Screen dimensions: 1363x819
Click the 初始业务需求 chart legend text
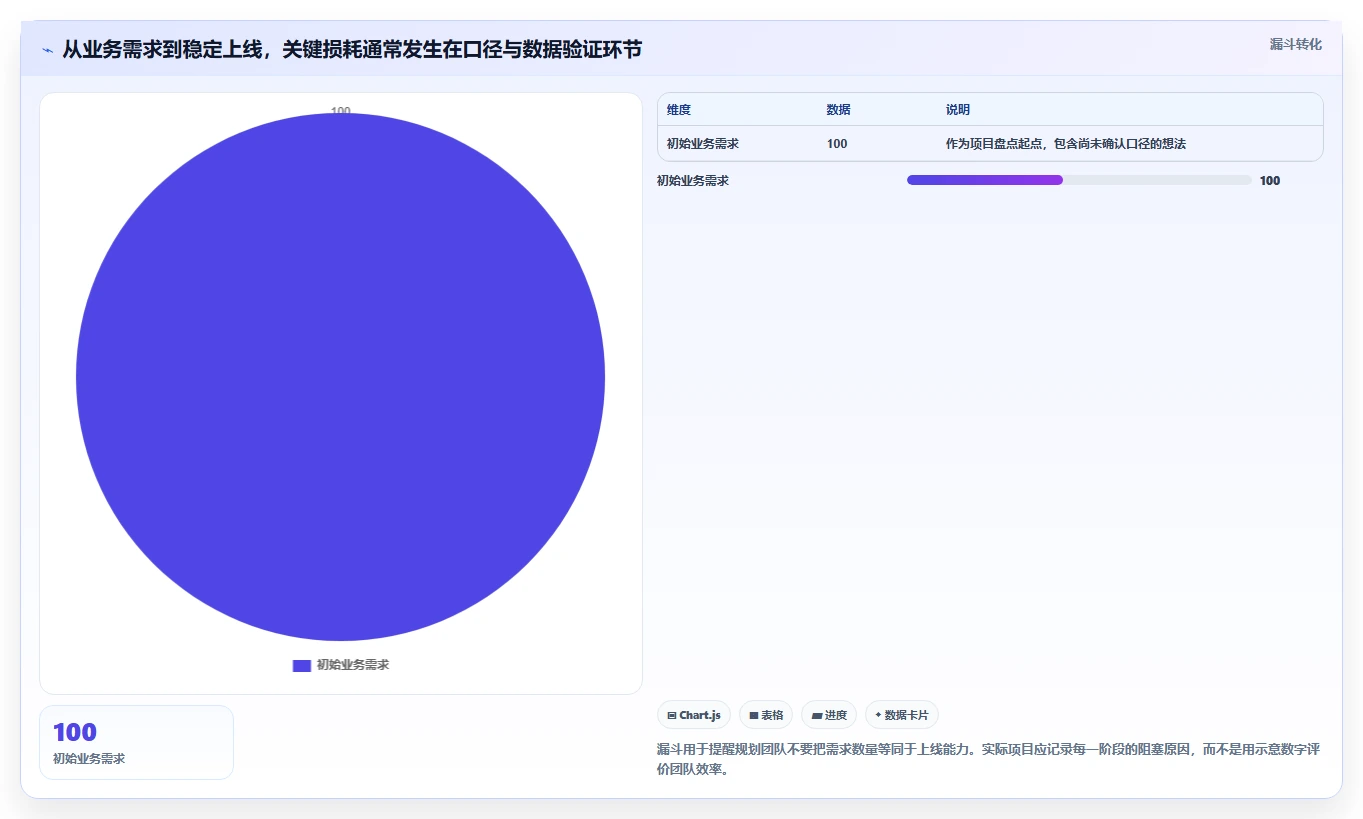click(353, 665)
